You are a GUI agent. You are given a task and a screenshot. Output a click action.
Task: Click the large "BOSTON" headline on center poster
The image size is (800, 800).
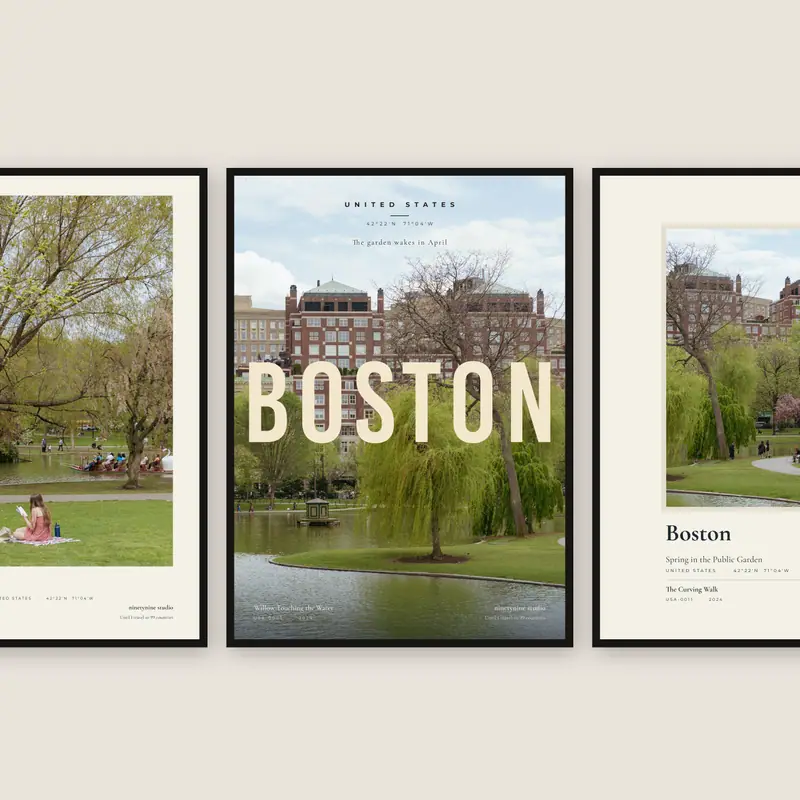click(x=399, y=403)
